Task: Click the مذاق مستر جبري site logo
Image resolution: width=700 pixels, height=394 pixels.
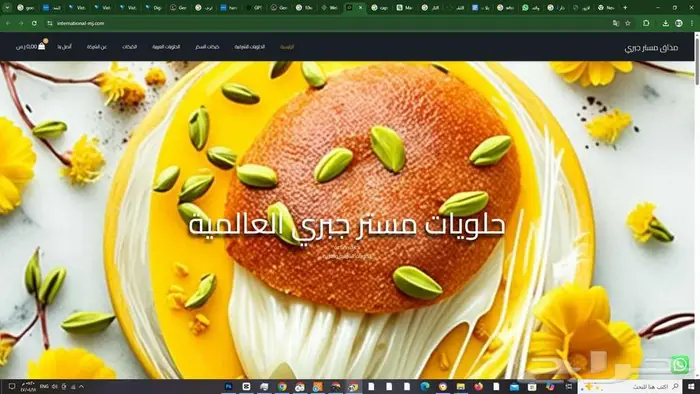Action: pyautogui.click(x=651, y=48)
